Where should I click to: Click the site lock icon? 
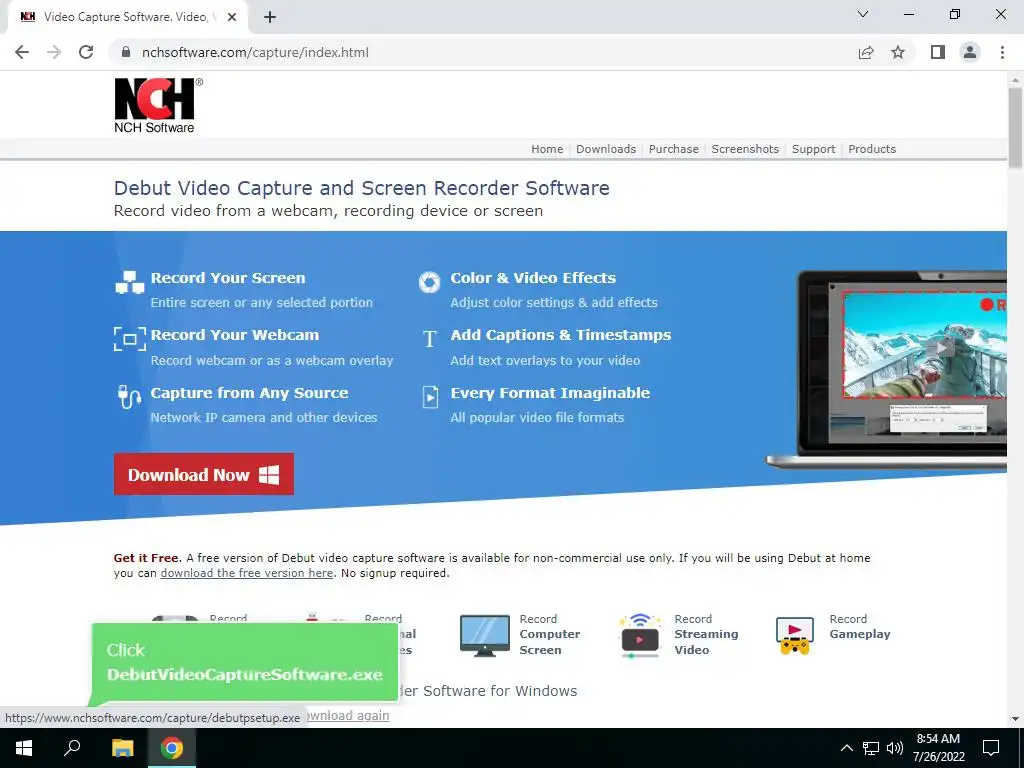tap(126, 52)
